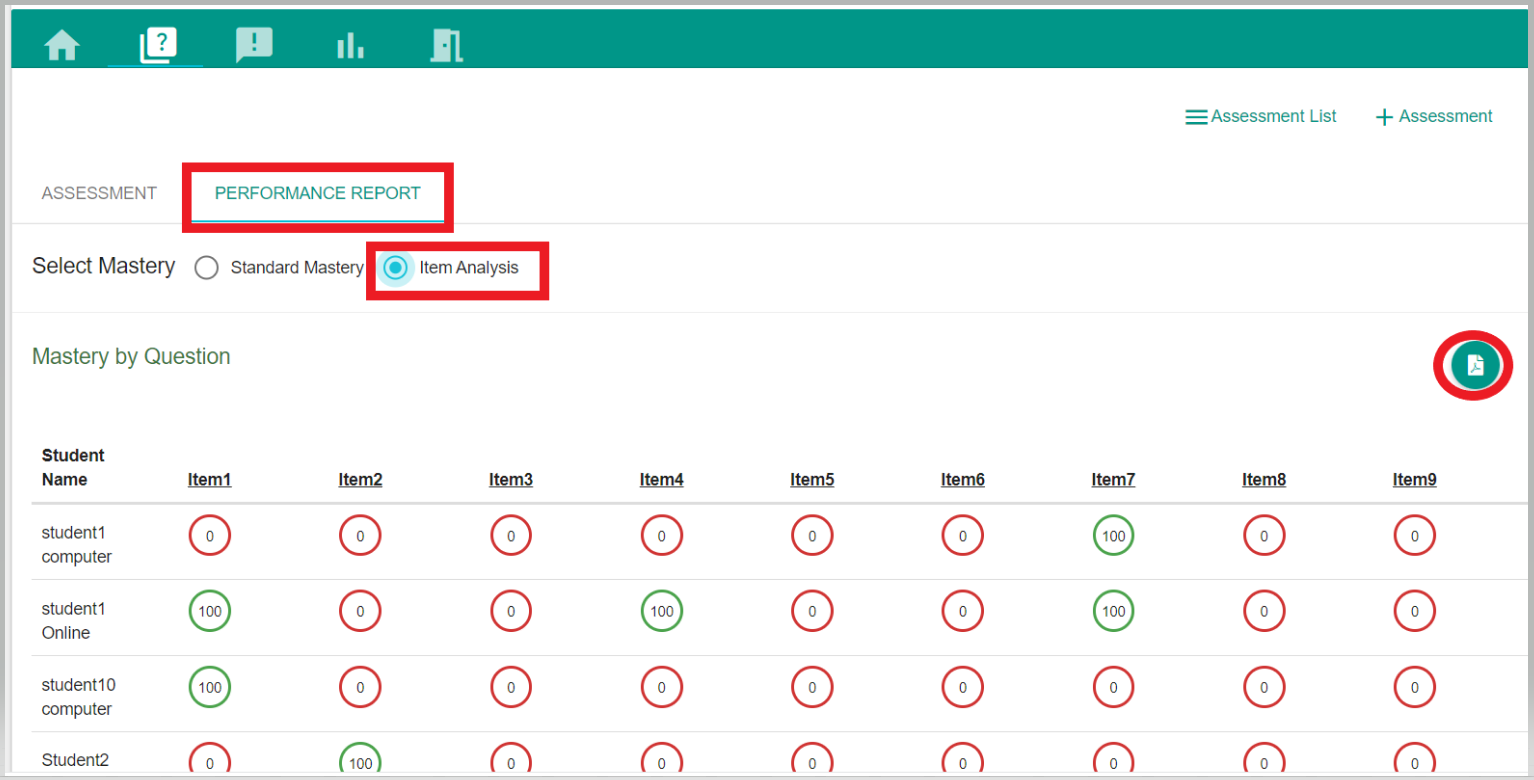Open the Assessments question-mark icon
Viewport: 1534px width, 780px height.
coord(157,45)
